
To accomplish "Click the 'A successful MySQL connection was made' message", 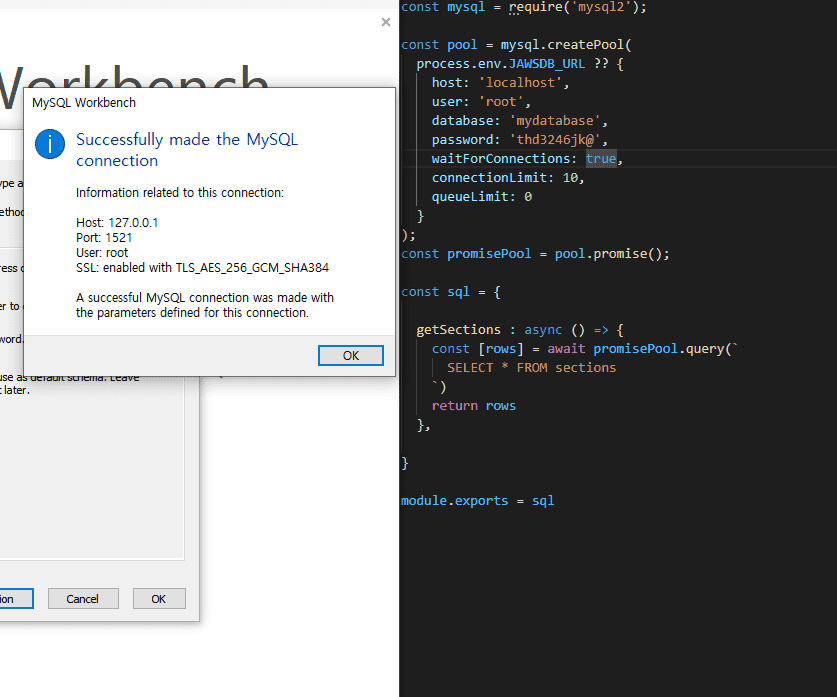I will coord(205,305).
